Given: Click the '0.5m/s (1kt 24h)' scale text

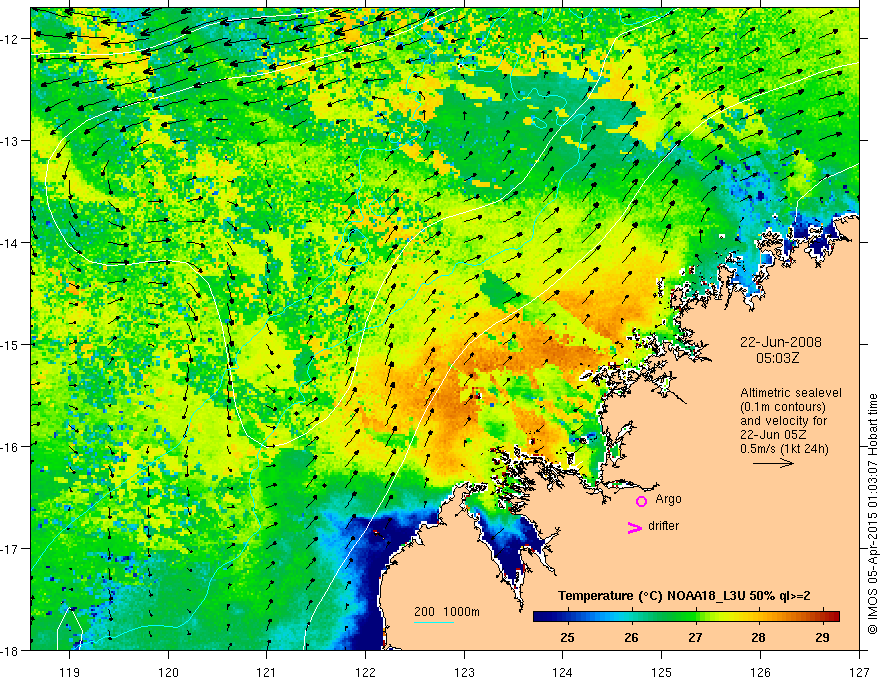Looking at the screenshot, I should pos(784,449).
